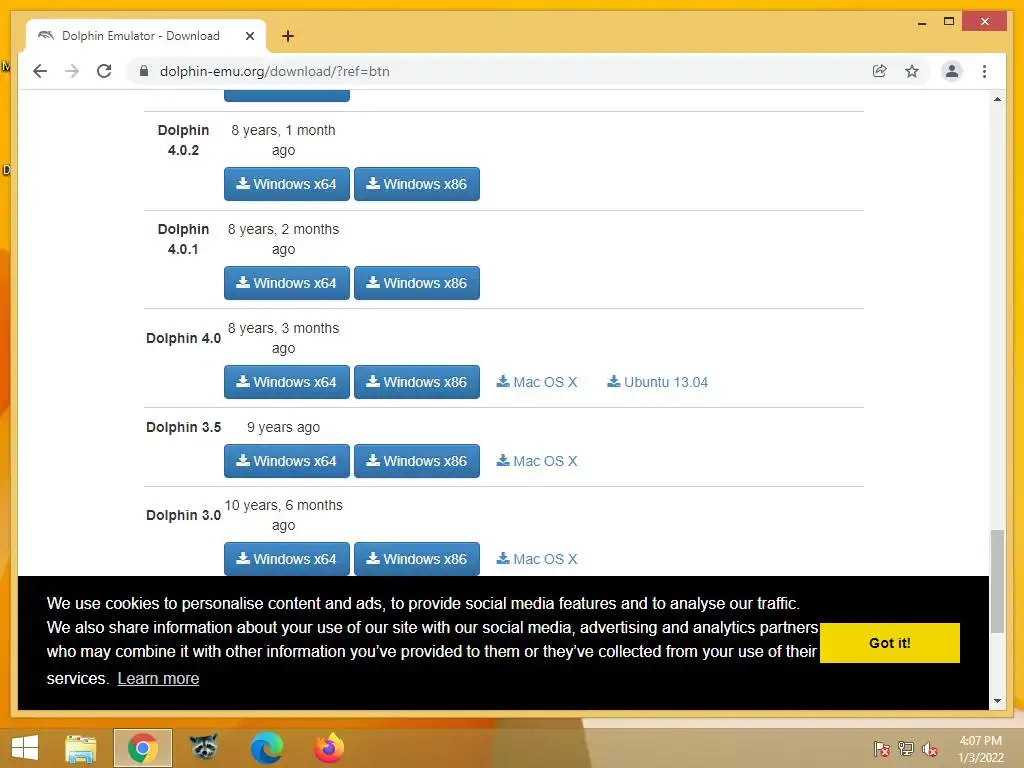This screenshot has height=768, width=1024.
Task: Click the page scrollbar thumb
Action: pos(997,581)
